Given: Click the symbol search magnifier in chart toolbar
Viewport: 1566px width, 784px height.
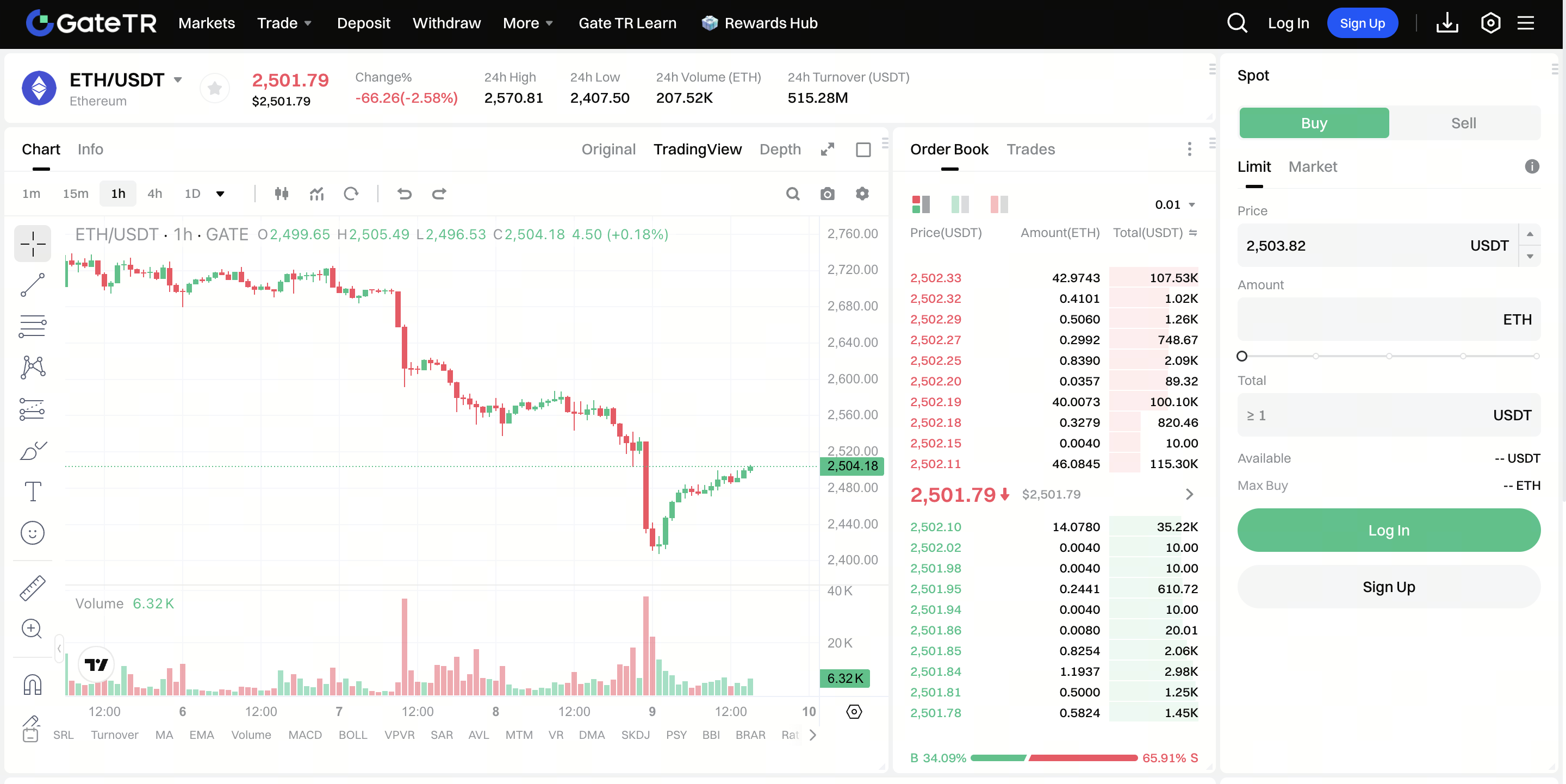Looking at the screenshot, I should coord(793,194).
